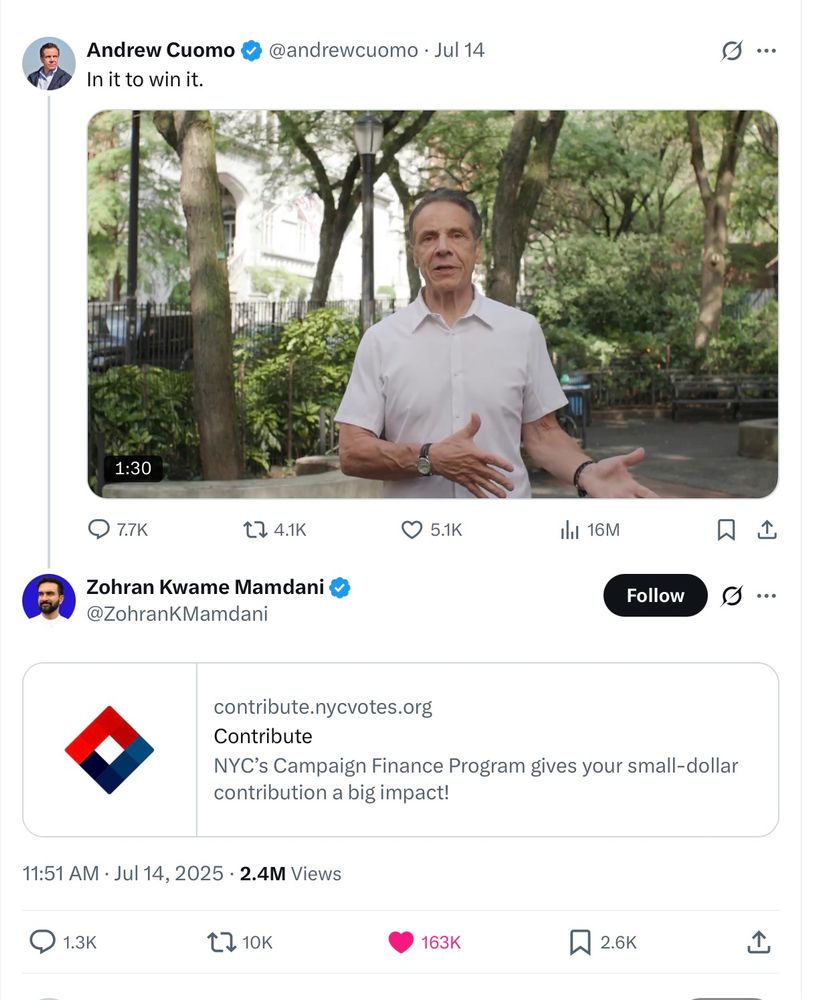
Task: View analytics showing 16M views
Action: pos(570,530)
